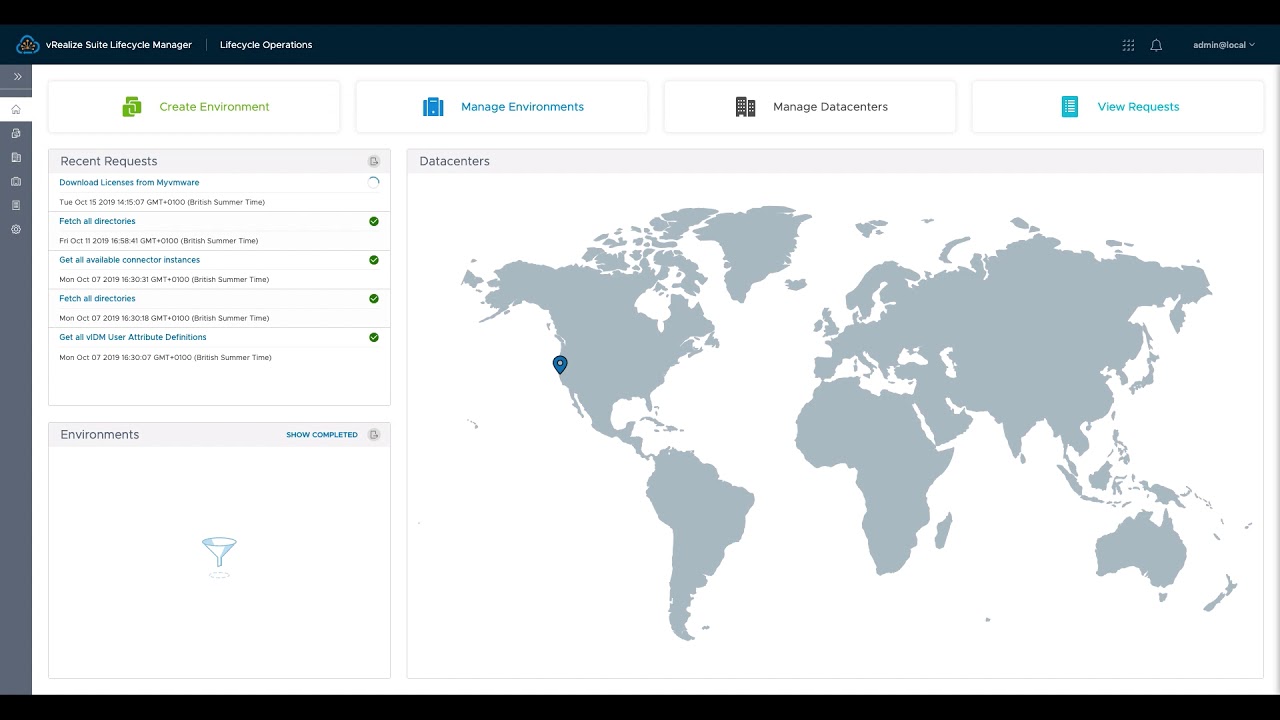Open the Home sidebar icon
1280x720 pixels.
pyautogui.click(x=16, y=109)
